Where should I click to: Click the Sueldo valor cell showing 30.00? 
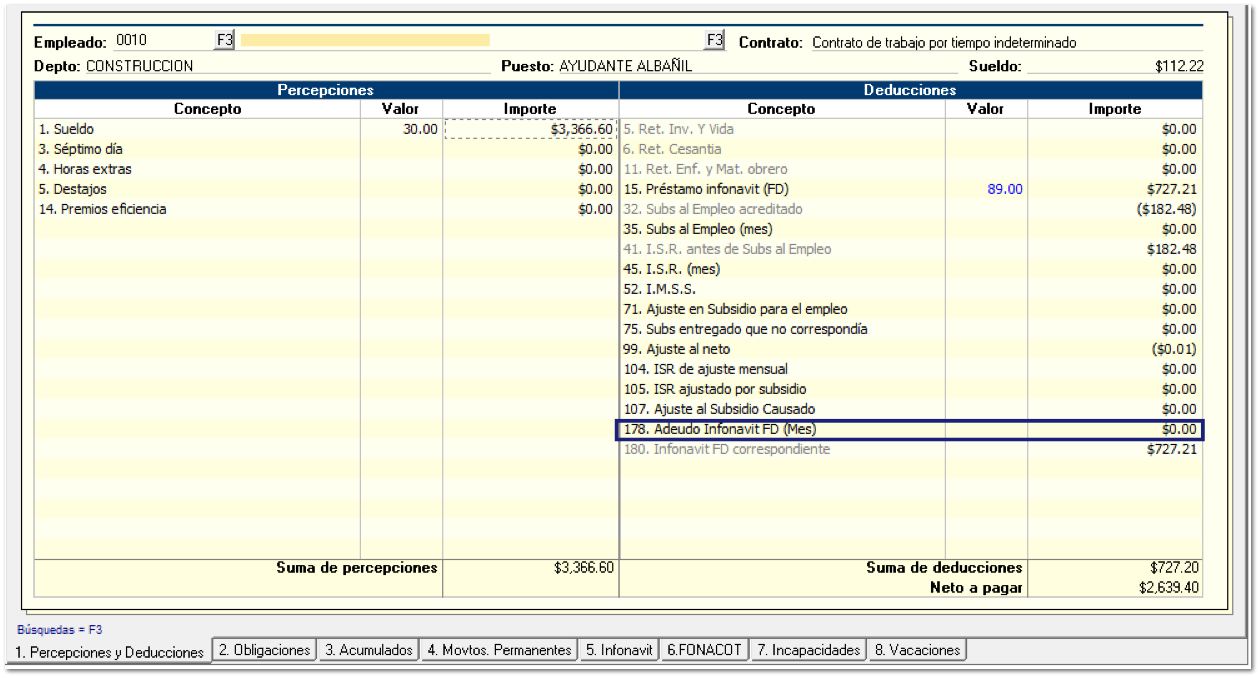[x=401, y=129]
